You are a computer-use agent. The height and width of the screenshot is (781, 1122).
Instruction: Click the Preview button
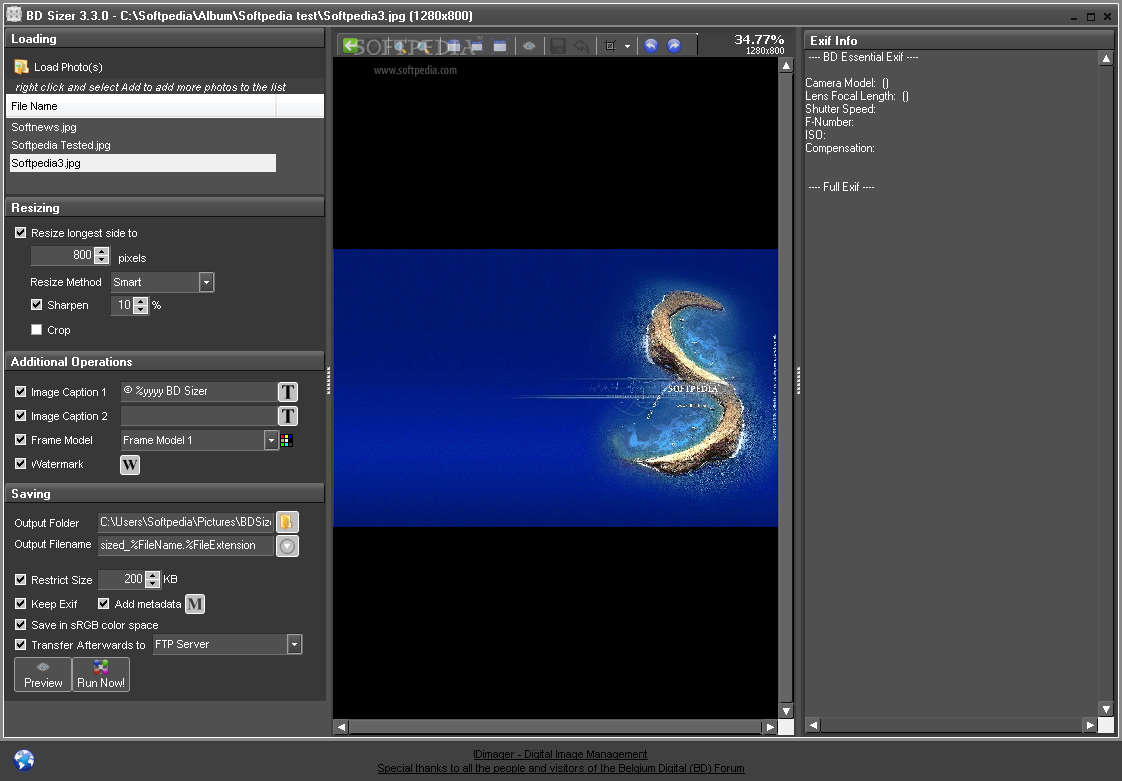[43, 674]
